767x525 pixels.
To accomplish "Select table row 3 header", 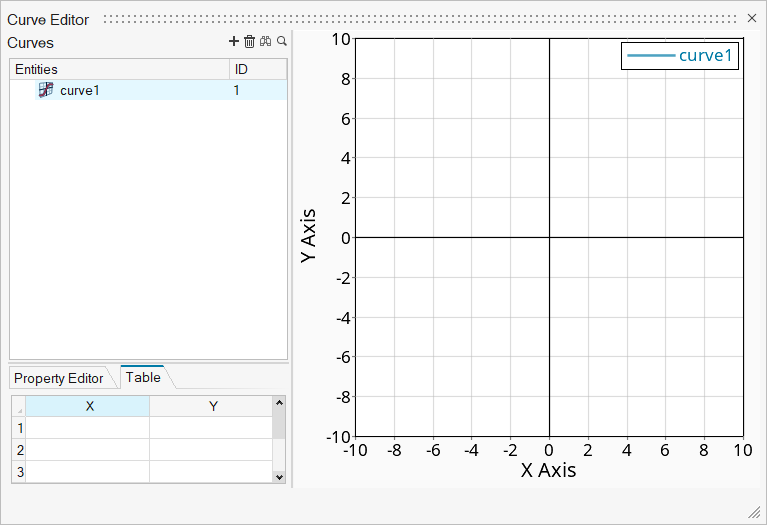I will 19,471.
